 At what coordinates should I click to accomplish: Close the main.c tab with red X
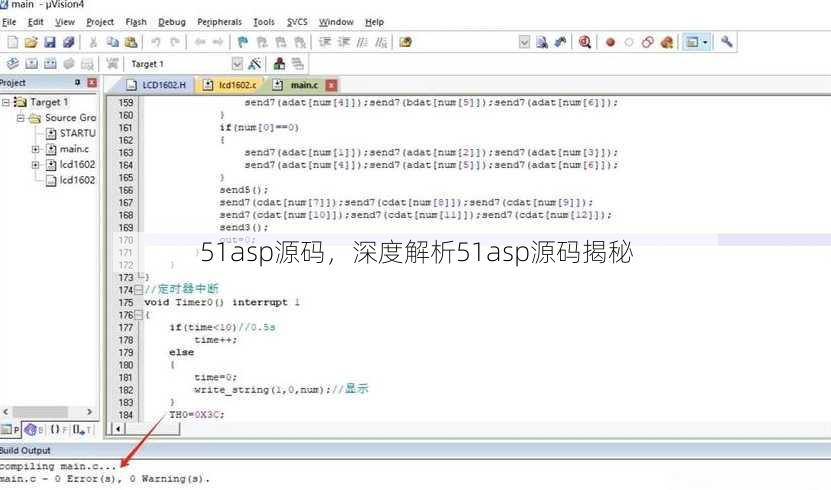331,85
